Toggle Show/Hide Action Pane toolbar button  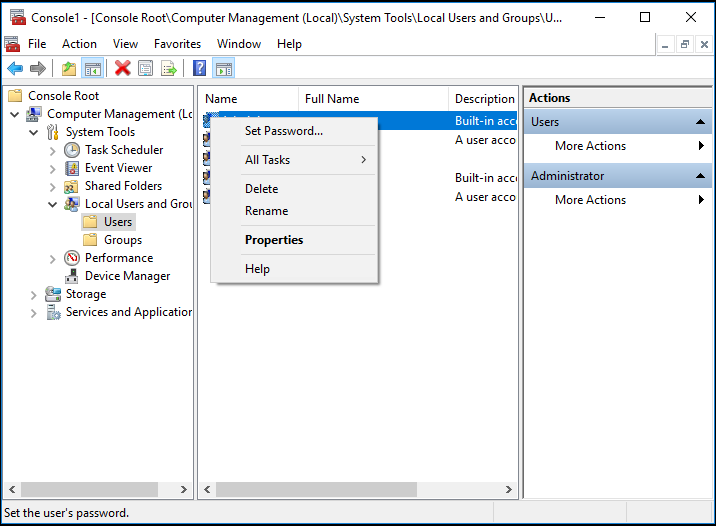(224, 68)
